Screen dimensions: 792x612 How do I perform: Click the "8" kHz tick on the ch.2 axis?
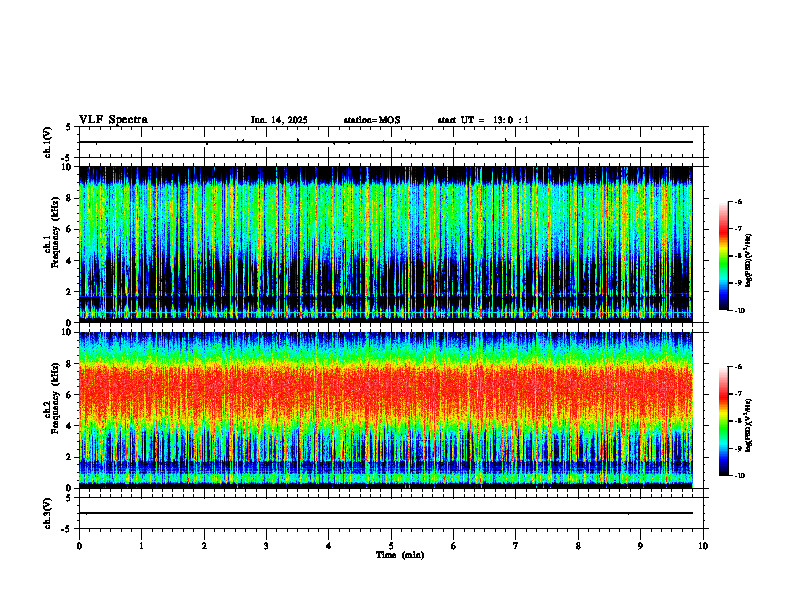point(70,364)
